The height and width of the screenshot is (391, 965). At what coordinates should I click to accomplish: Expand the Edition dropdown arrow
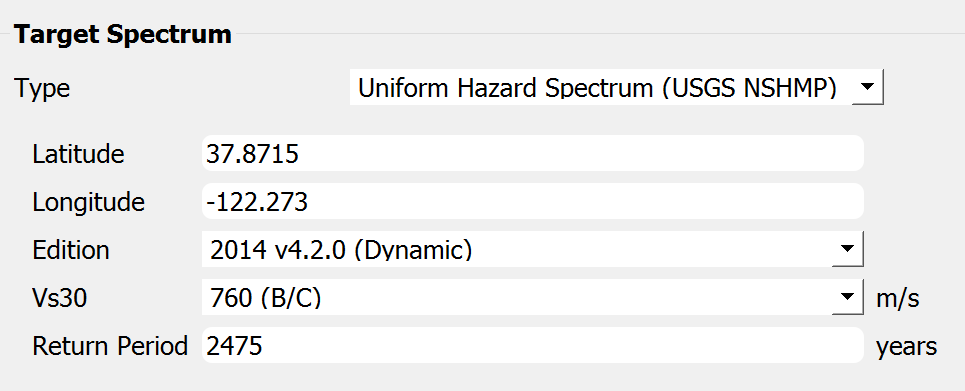pyautogui.click(x=847, y=249)
